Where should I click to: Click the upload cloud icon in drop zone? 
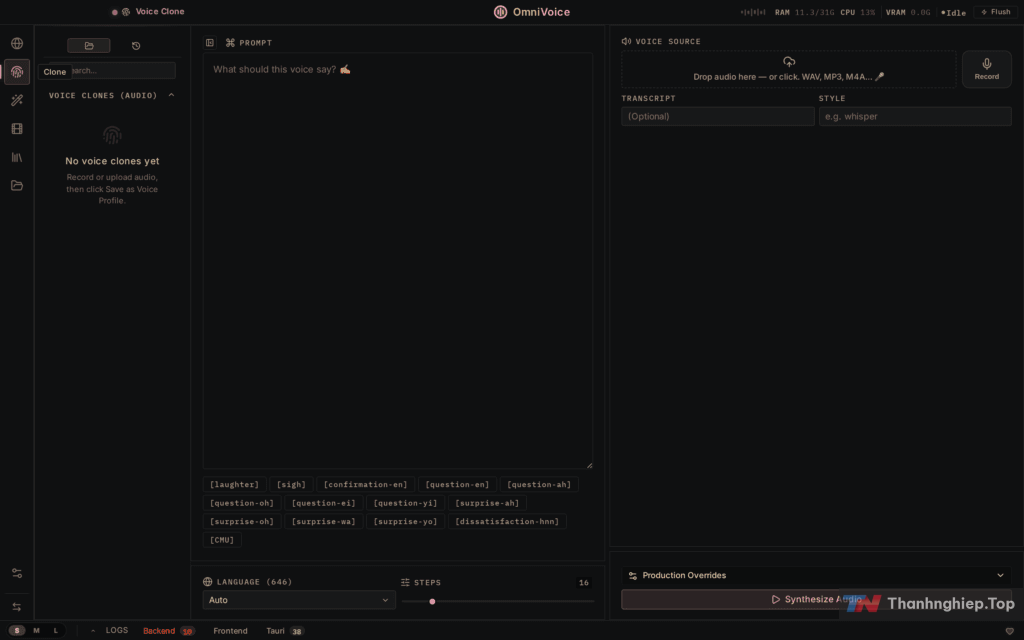(789, 62)
